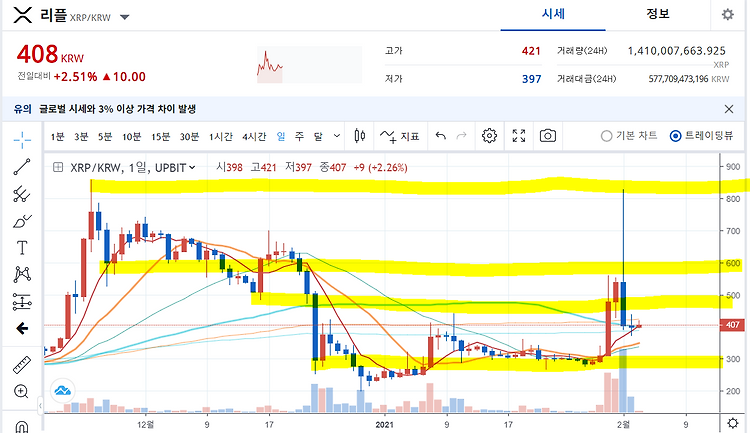
Task: Click the back arrow tool icon
Action: coord(22,328)
